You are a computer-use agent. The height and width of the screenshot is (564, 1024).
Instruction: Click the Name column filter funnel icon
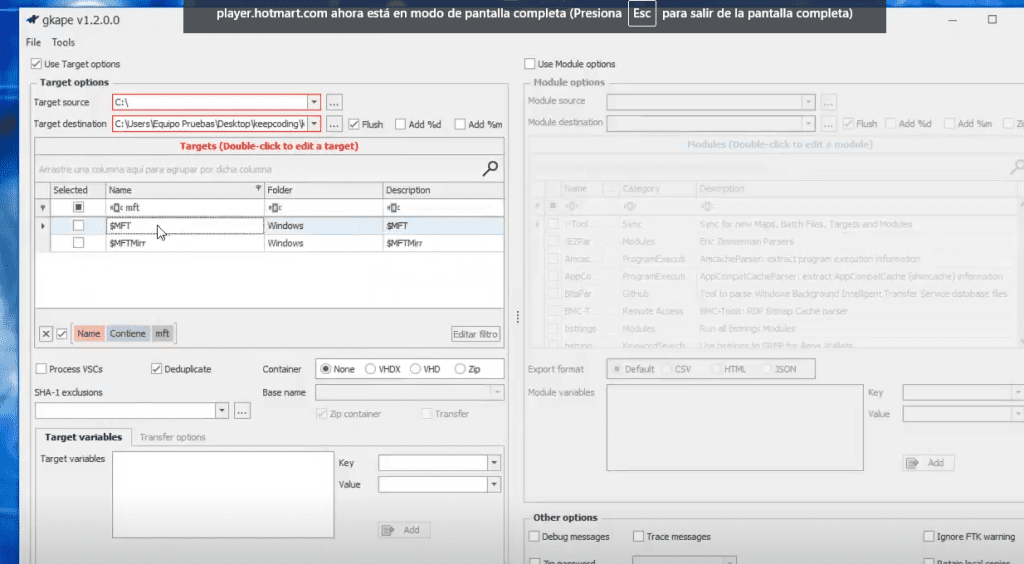click(258, 188)
